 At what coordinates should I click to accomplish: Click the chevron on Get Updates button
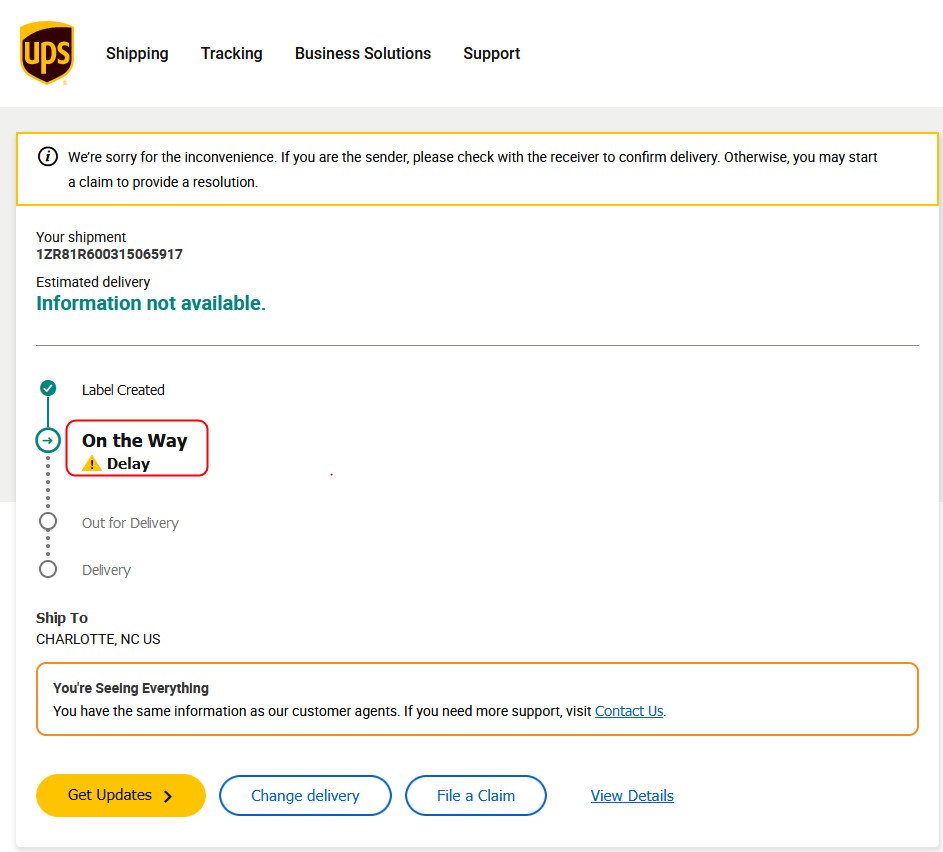(168, 796)
